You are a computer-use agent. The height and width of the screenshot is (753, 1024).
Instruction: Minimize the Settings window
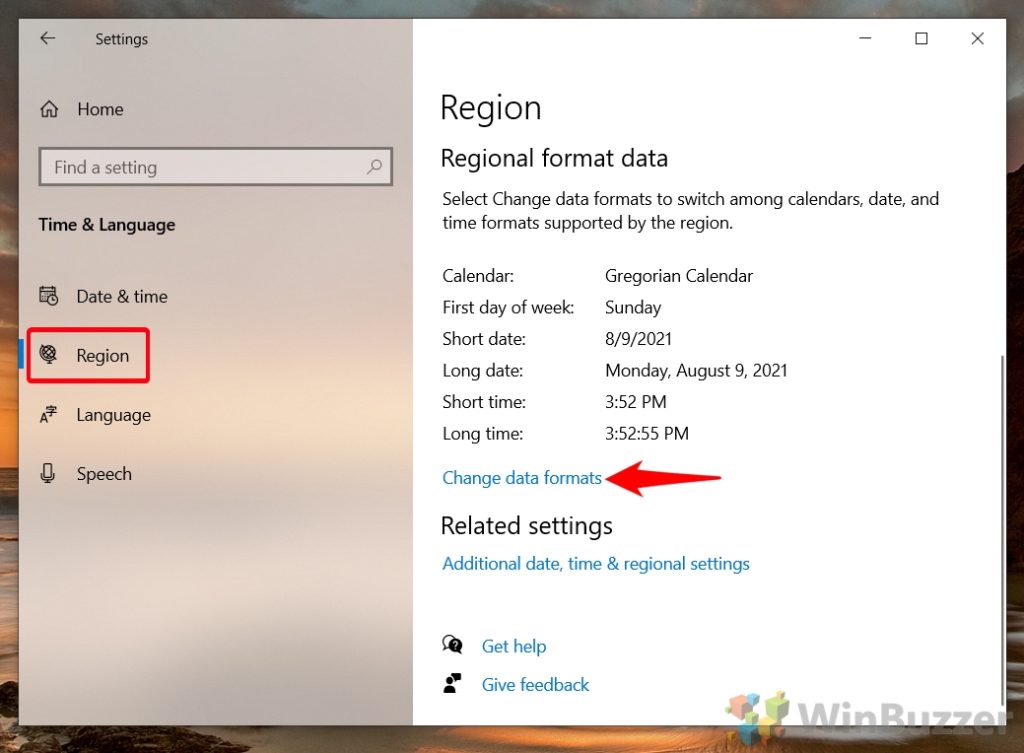point(865,39)
